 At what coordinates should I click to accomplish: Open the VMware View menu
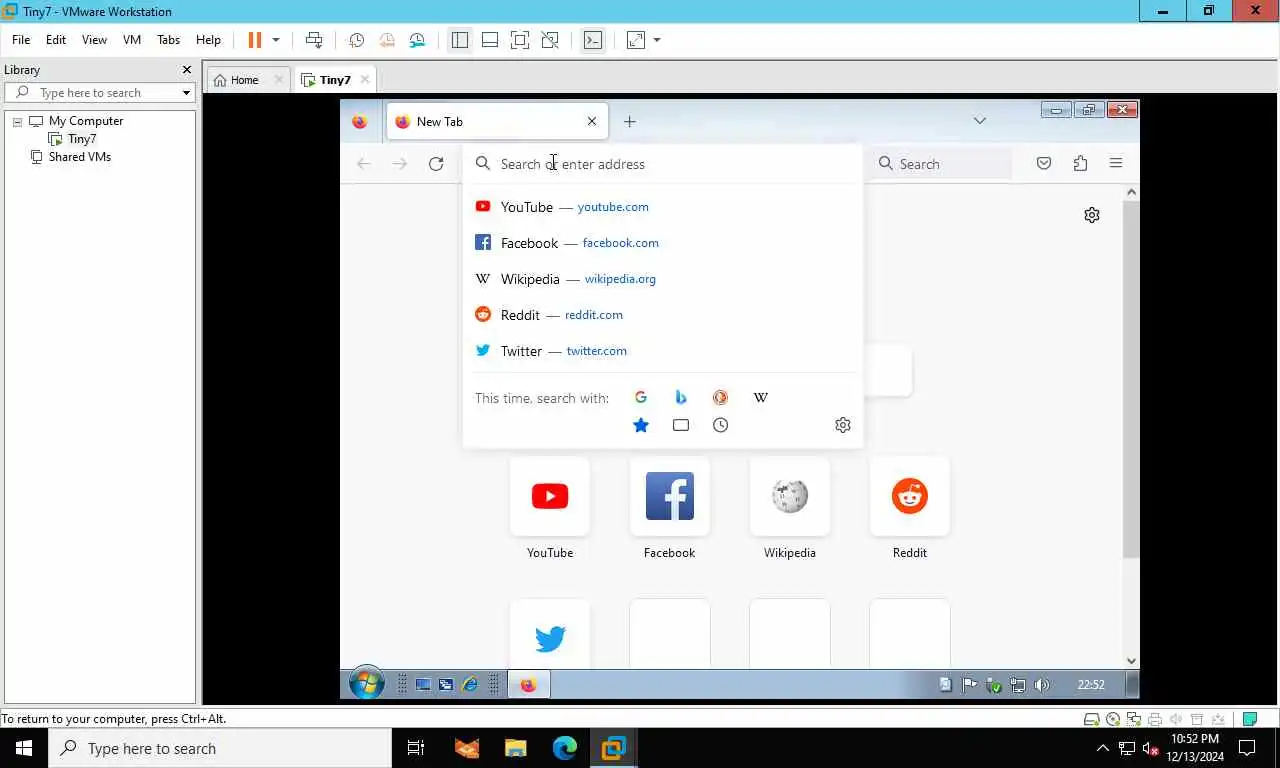[94, 40]
